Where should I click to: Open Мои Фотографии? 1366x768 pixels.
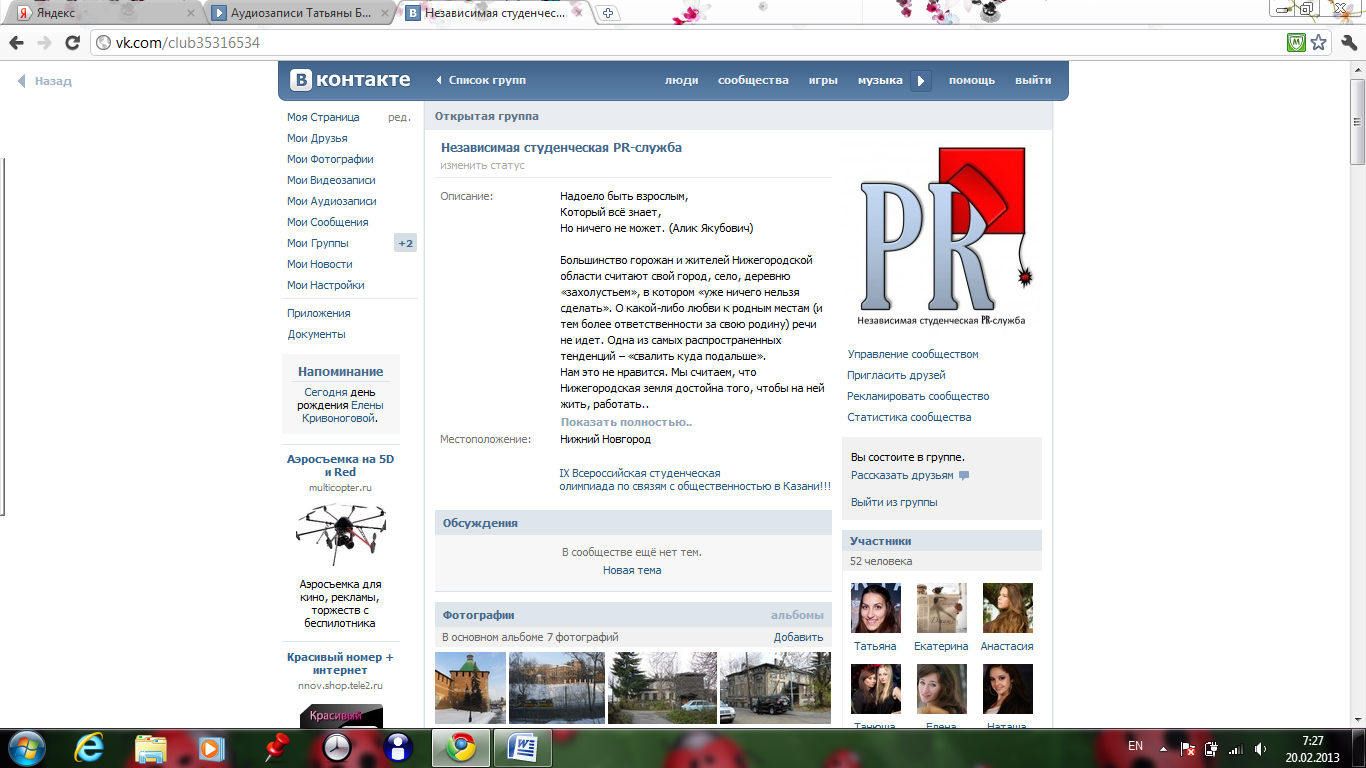coord(330,159)
